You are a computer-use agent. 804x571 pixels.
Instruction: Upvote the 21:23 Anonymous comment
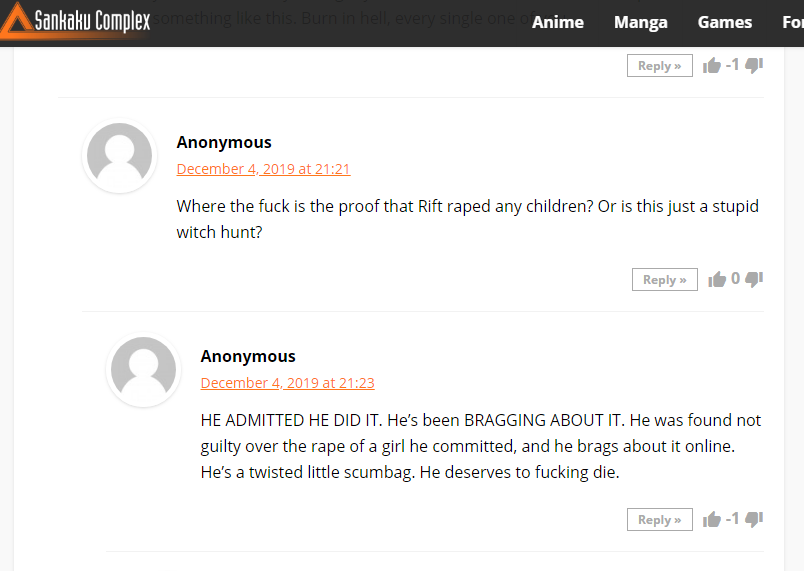tap(712, 519)
